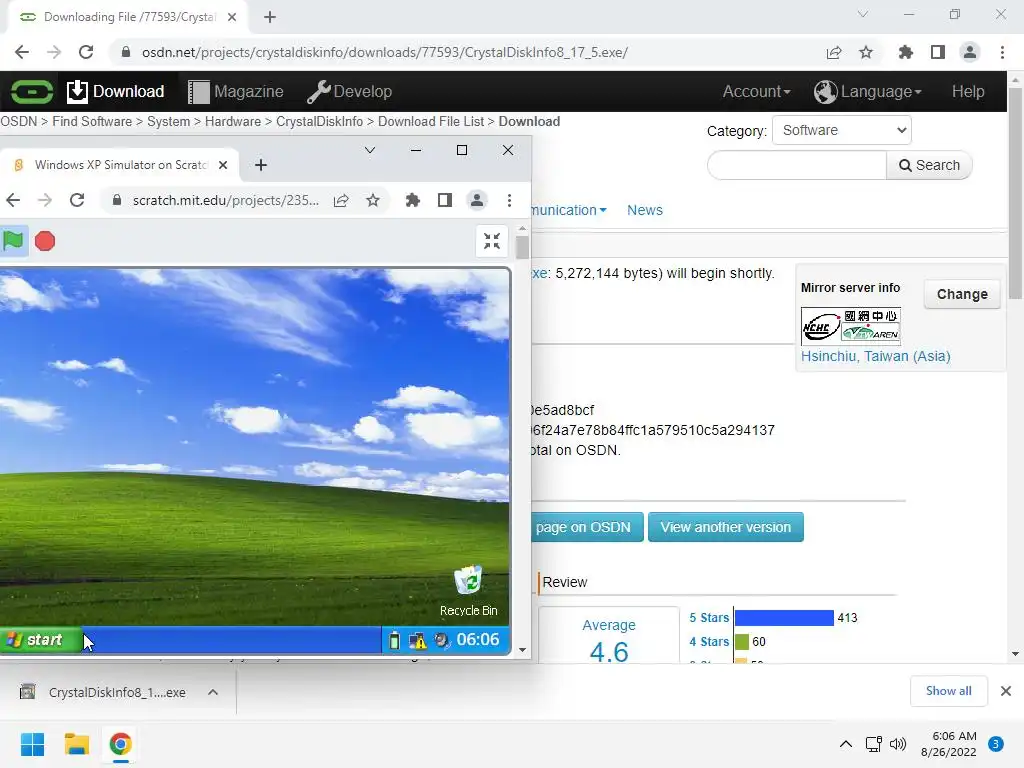
Task: Open the Help page link
Action: (968, 91)
